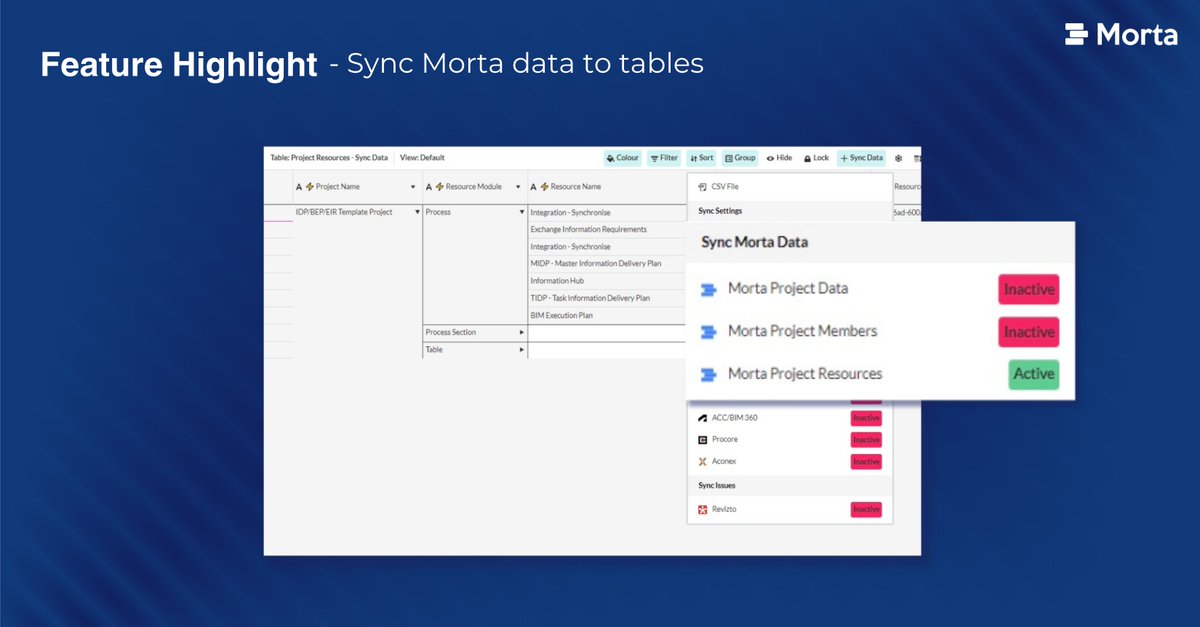Select the TIDP - Task Information Delivery Plan cell
Viewport: 1200px width, 627px height.
point(607,298)
